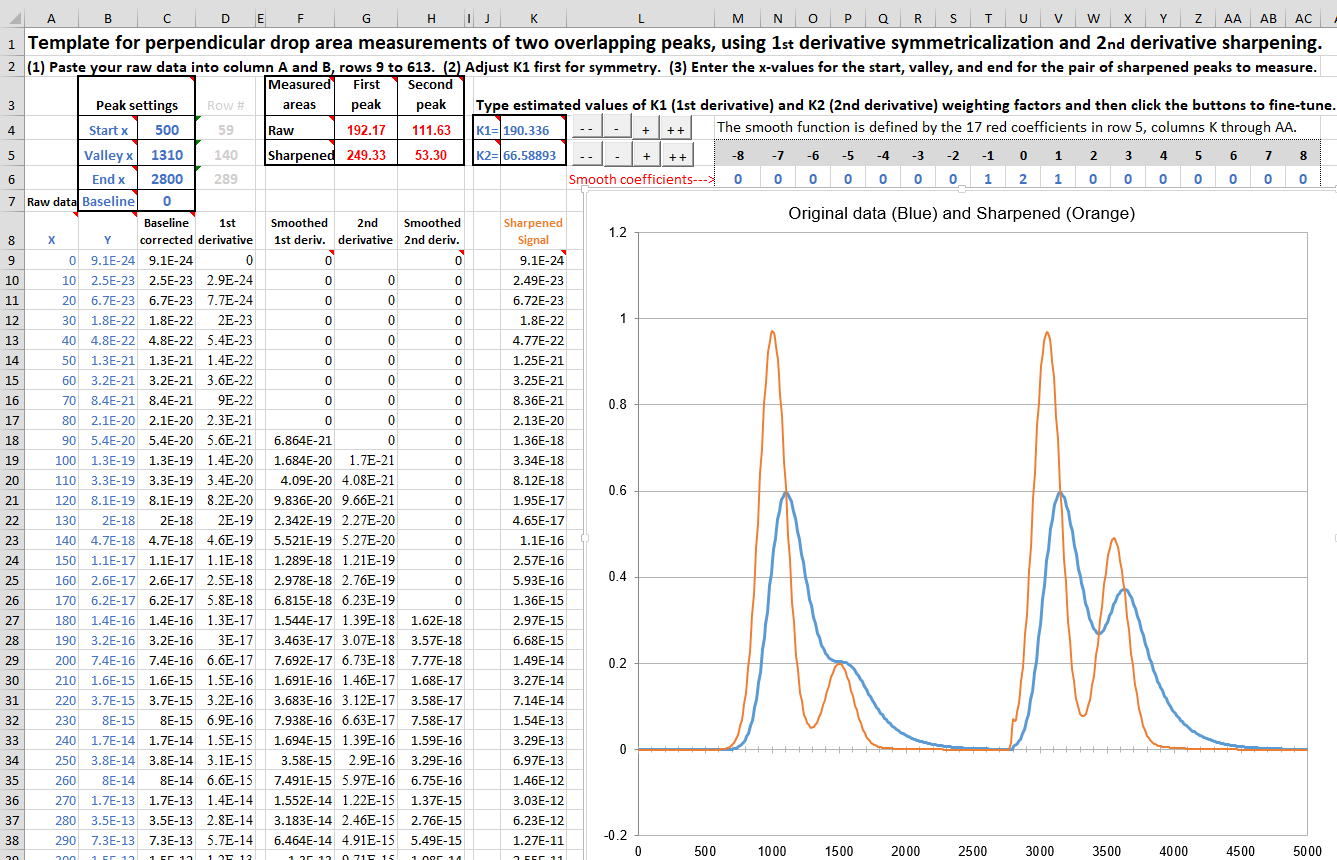The width and height of the screenshot is (1337, 860).
Task: Select the Start x value cell (500)
Action: (166, 130)
